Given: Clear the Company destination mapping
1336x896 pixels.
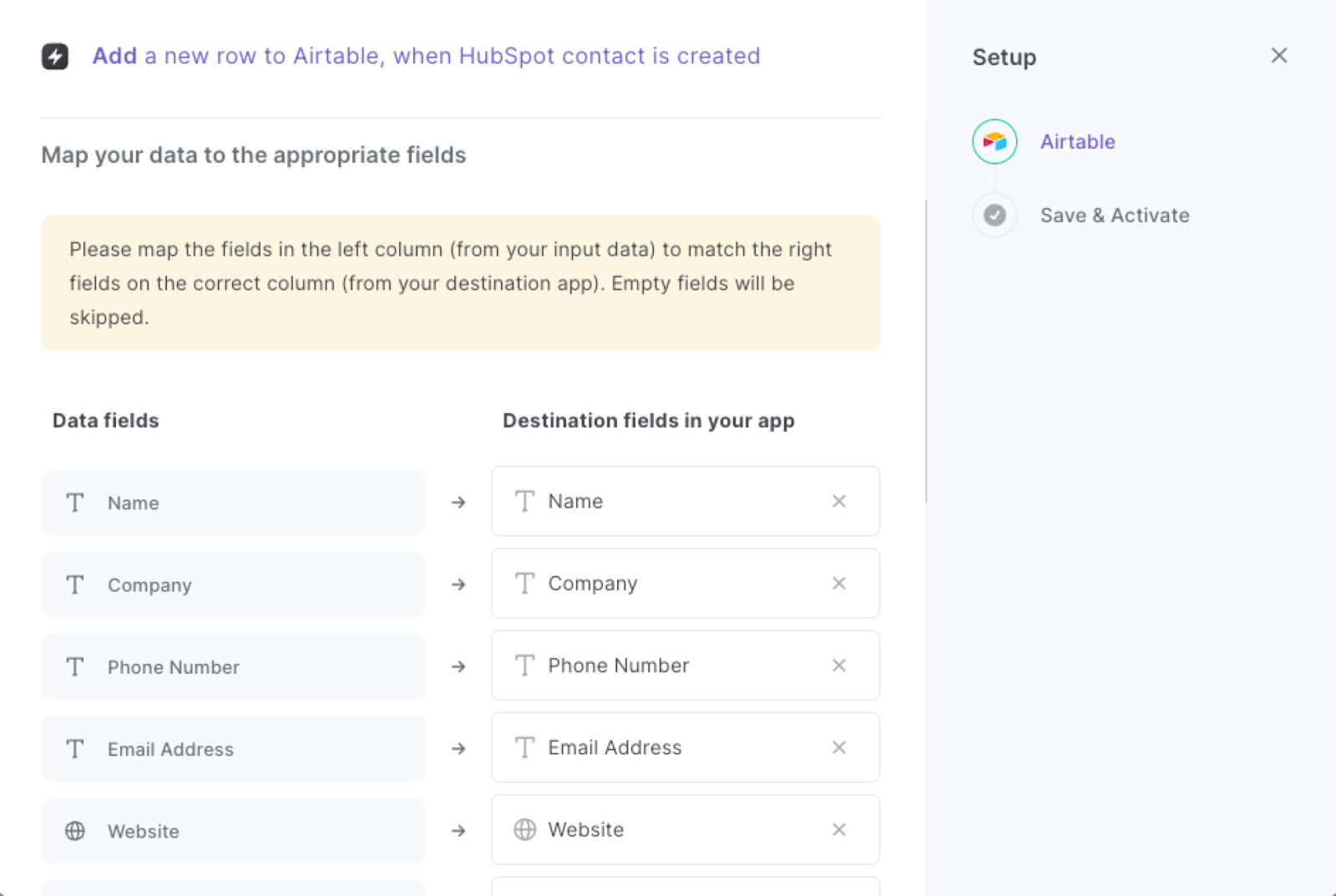Looking at the screenshot, I should click(x=839, y=583).
